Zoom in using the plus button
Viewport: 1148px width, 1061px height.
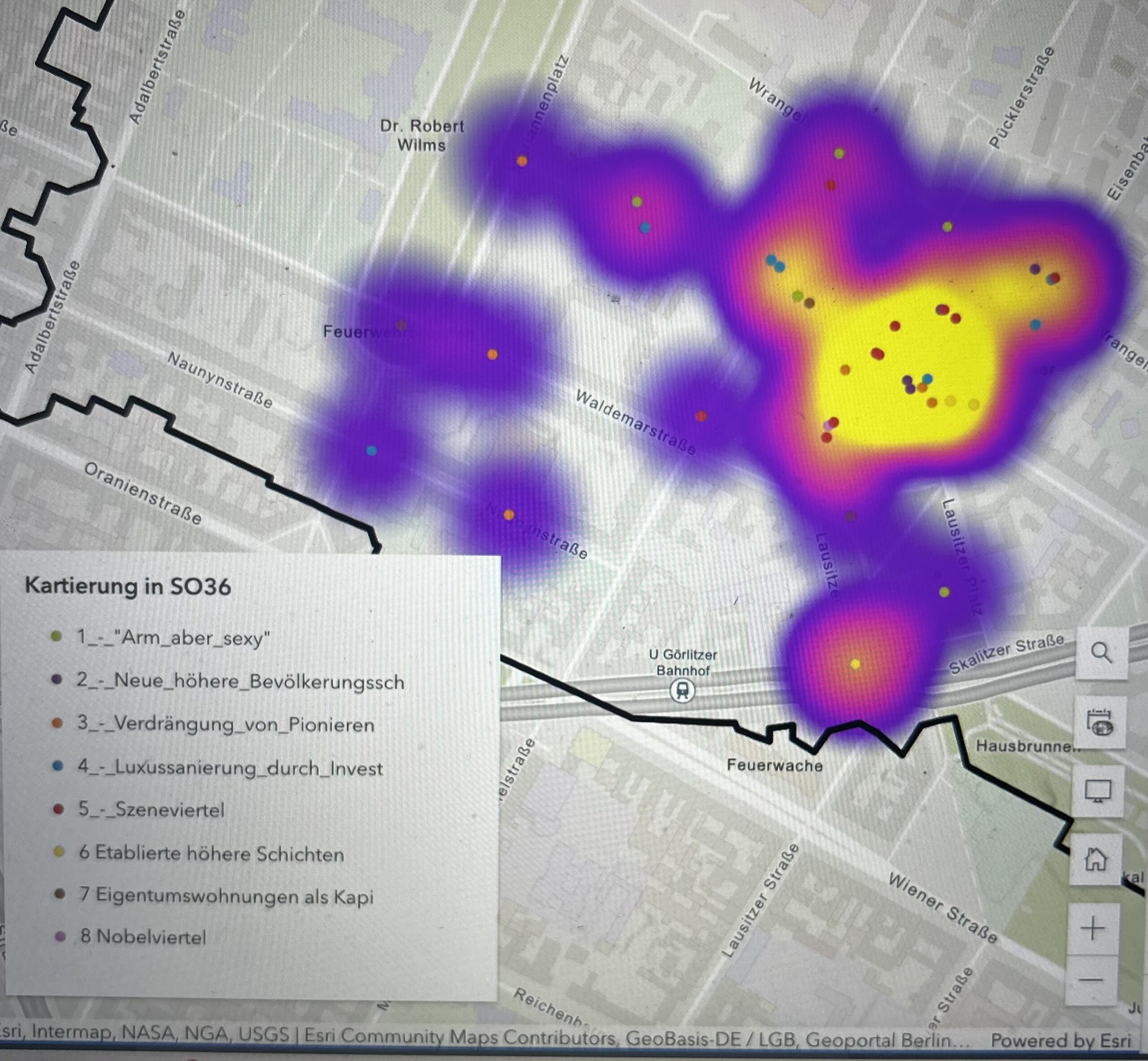1092,928
